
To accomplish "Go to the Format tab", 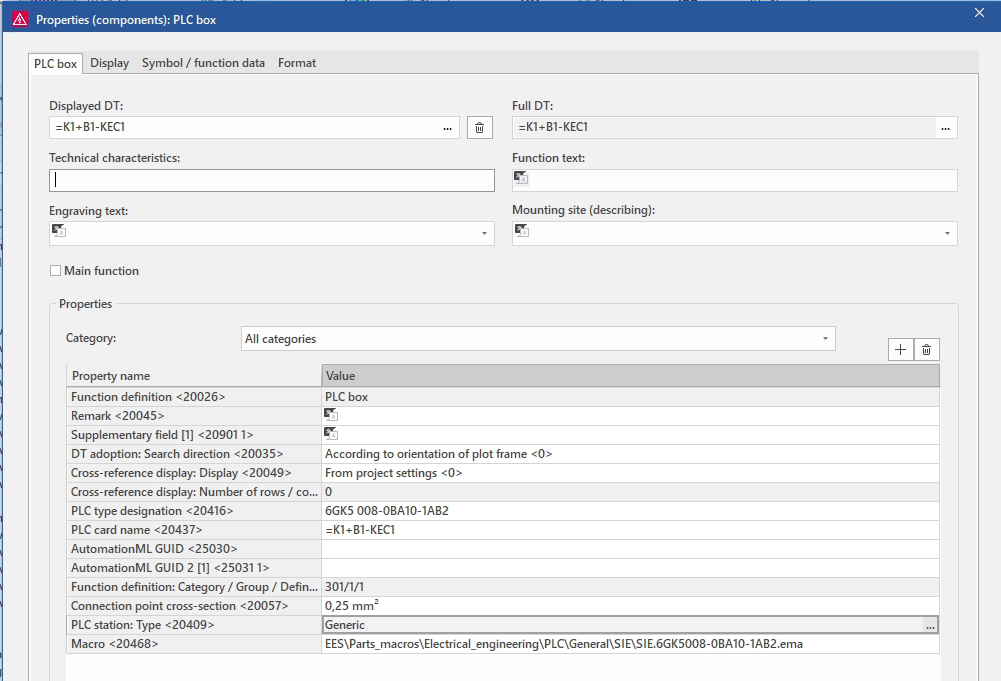I will 297,63.
